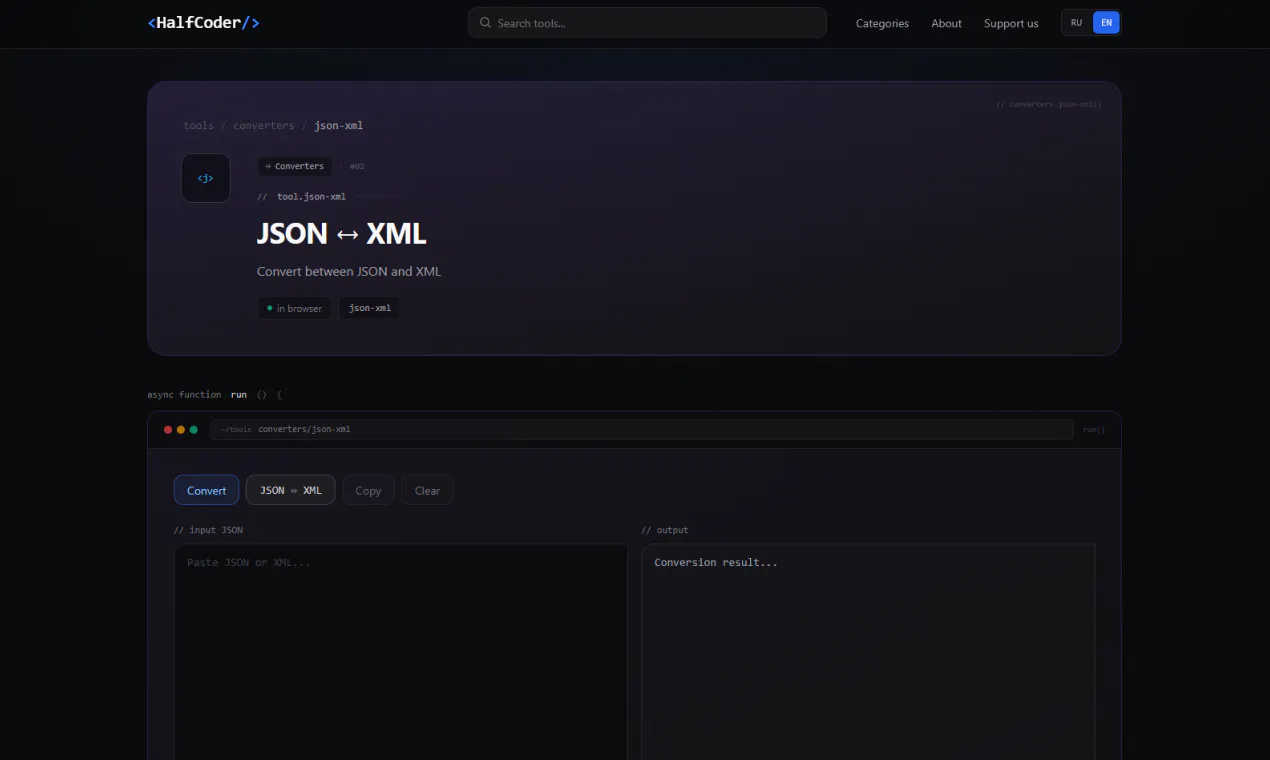
Task: Focus the Search tools field
Action: point(647,23)
